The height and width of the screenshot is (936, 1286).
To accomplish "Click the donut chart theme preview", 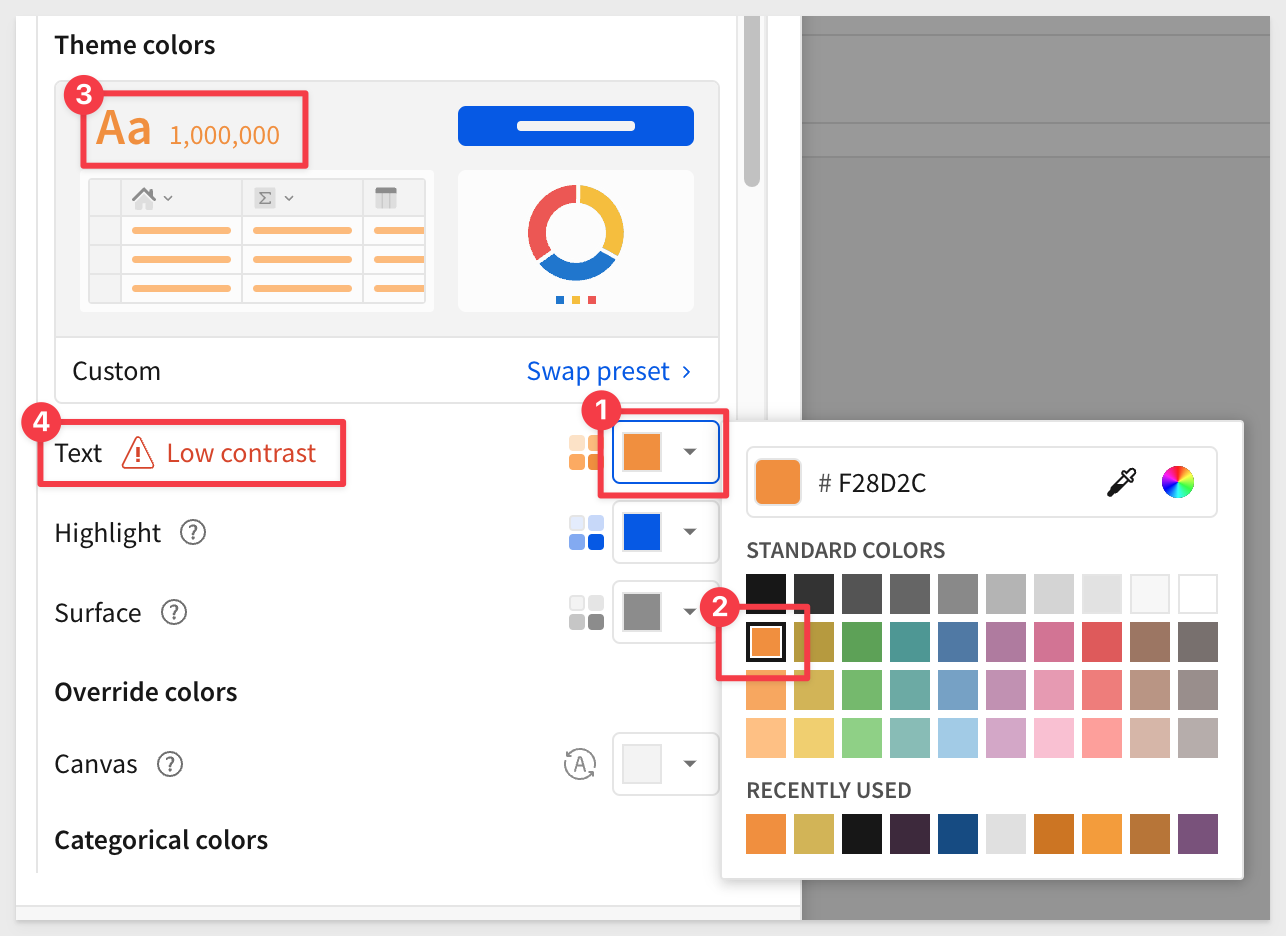I will 576,241.
